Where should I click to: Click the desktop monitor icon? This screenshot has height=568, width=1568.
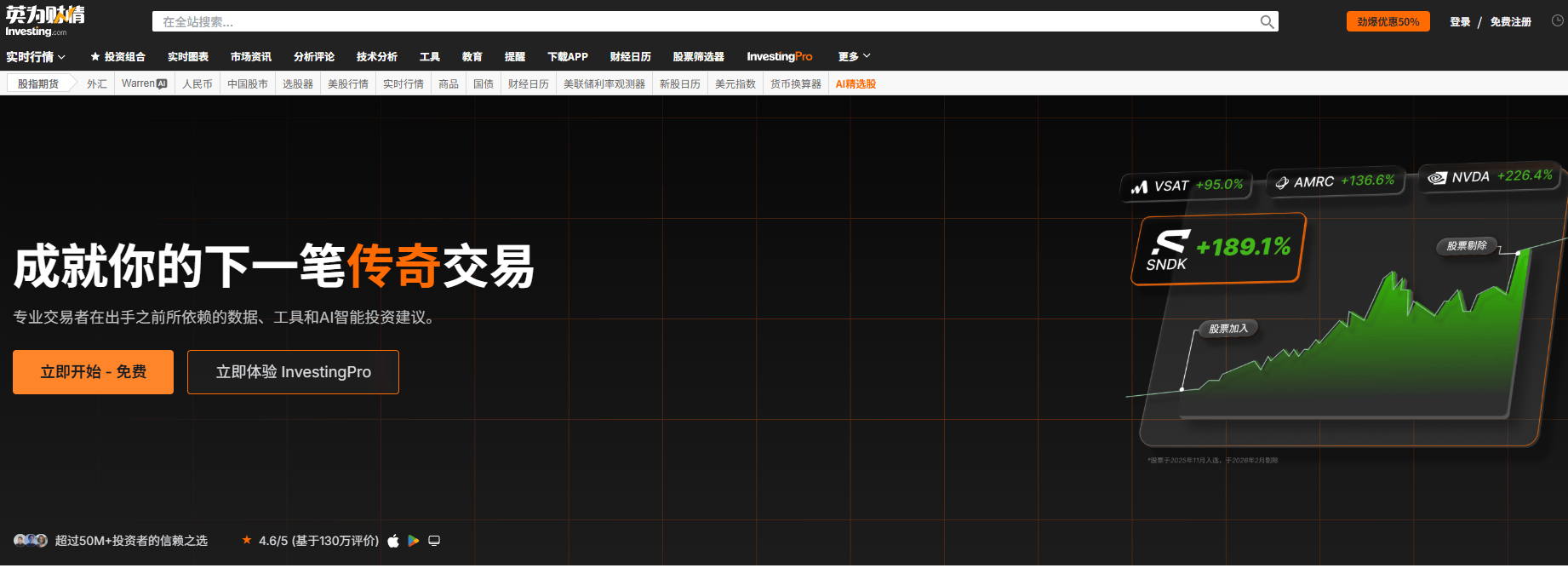pos(434,541)
